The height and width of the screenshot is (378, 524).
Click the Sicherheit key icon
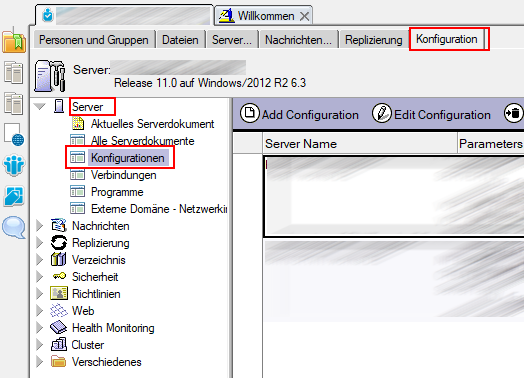59,276
